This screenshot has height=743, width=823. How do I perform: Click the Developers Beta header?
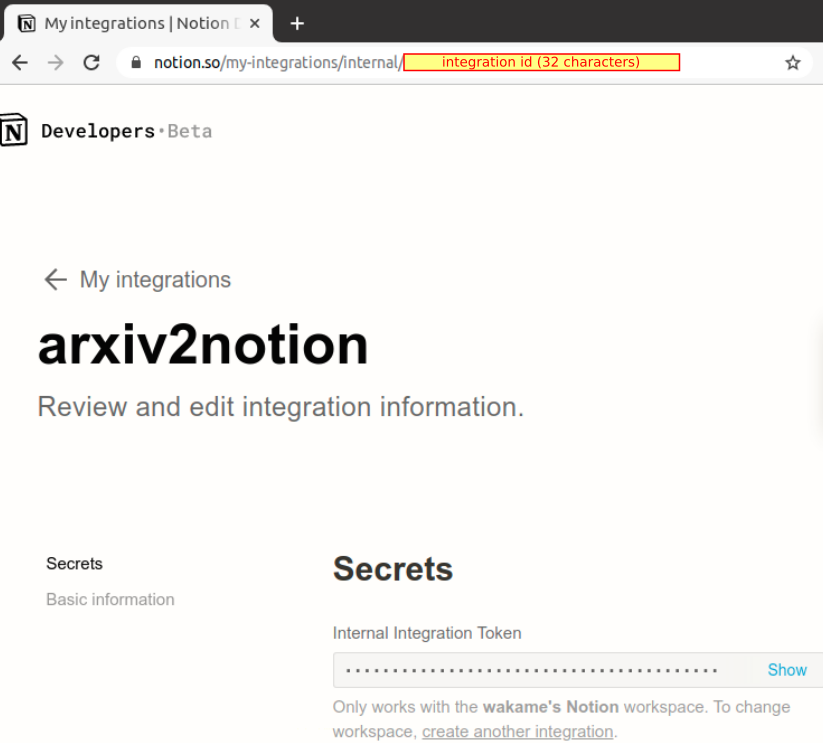click(x=126, y=131)
